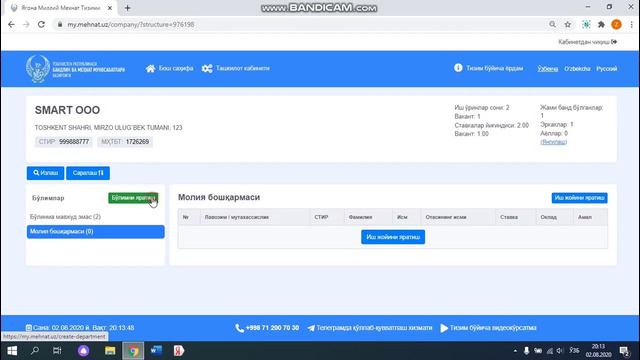Screen dimensions: 640x360
Task: Open the browser extensions puzzle icon
Action: (x=601, y=24)
